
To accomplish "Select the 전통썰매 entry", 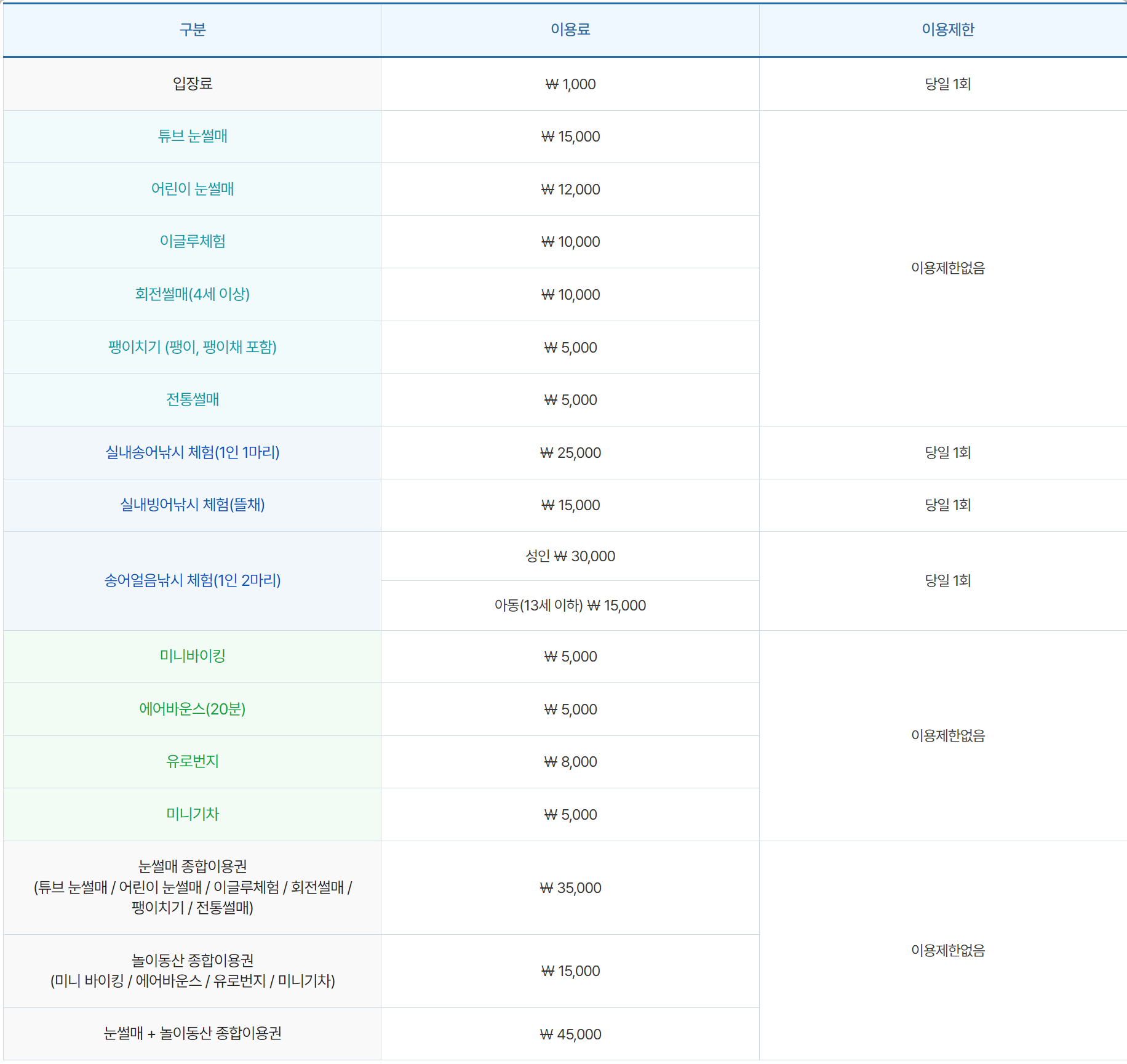I will (191, 399).
